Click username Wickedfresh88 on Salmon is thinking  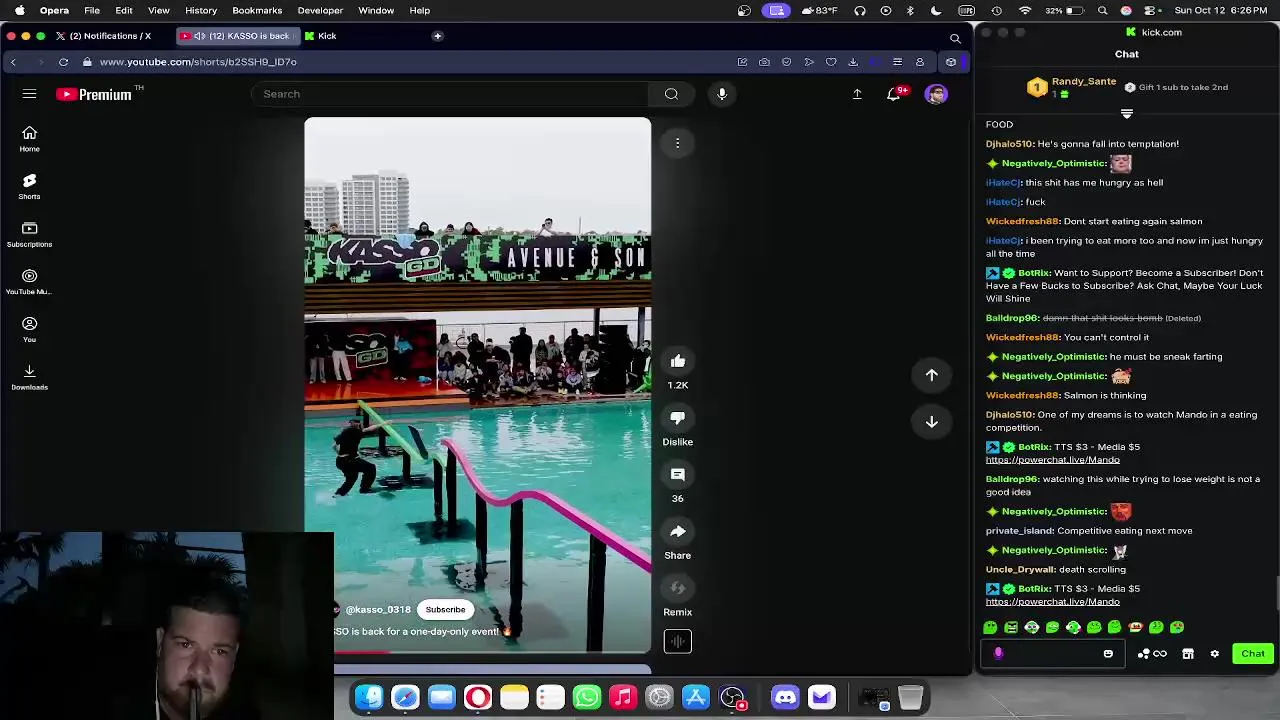tap(1022, 395)
